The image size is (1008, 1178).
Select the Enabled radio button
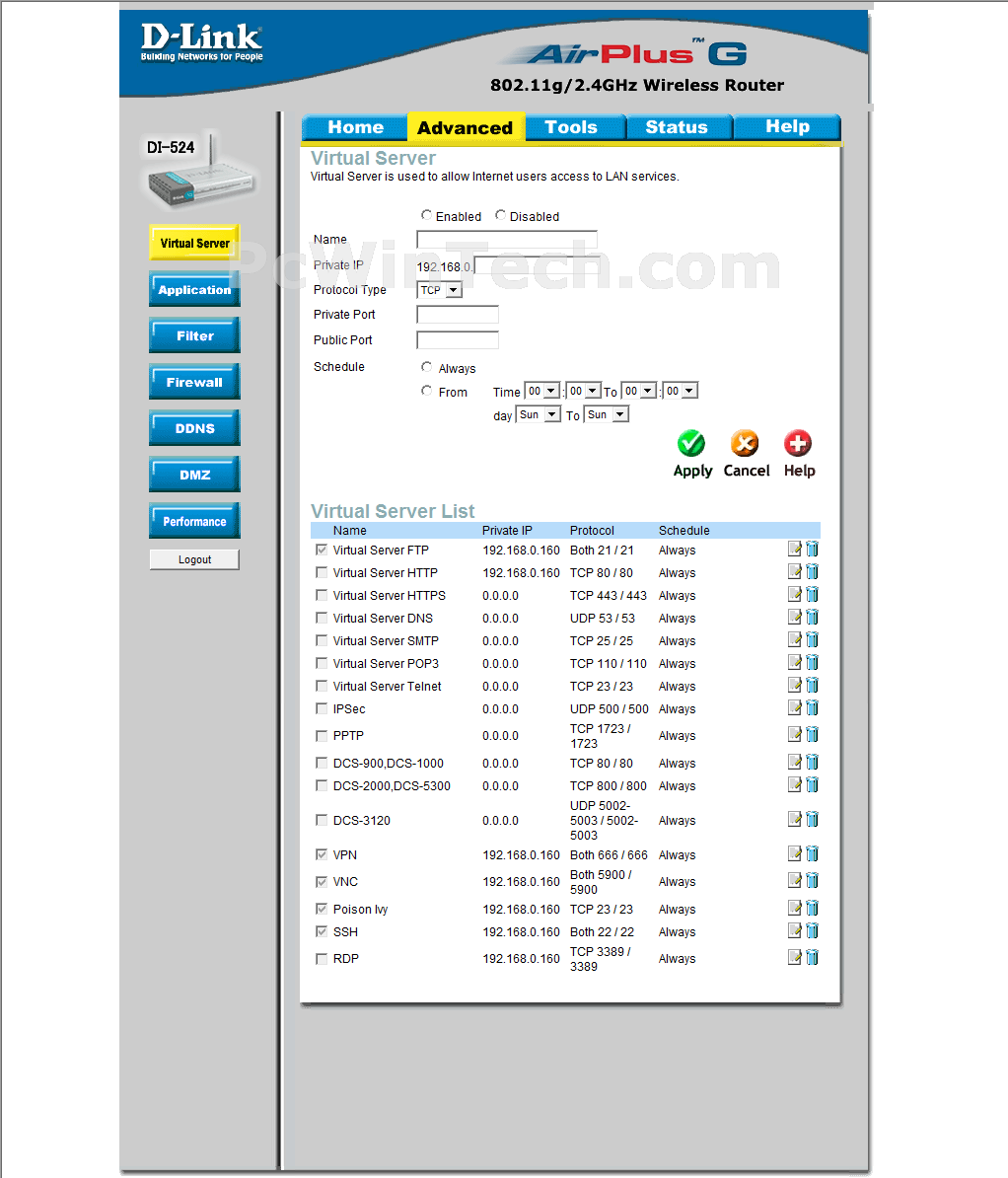pyautogui.click(x=426, y=216)
